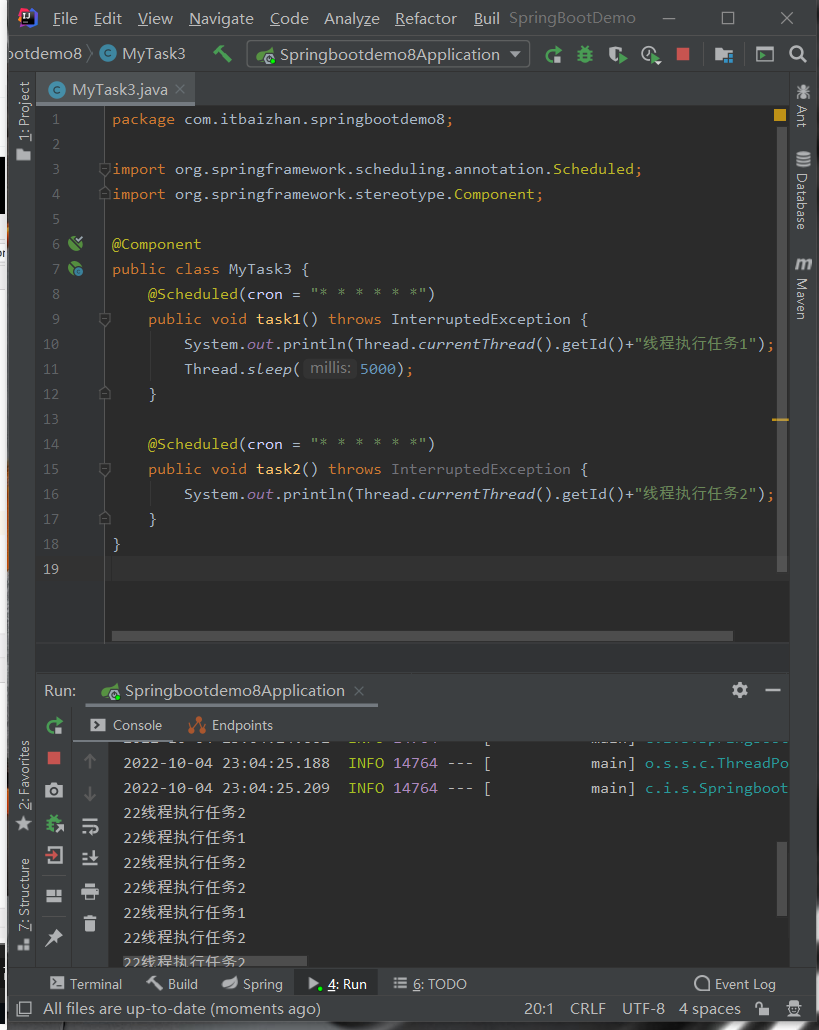Stop process with Run panel red square
The width and height of the screenshot is (819, 1030).
point(55,759)
